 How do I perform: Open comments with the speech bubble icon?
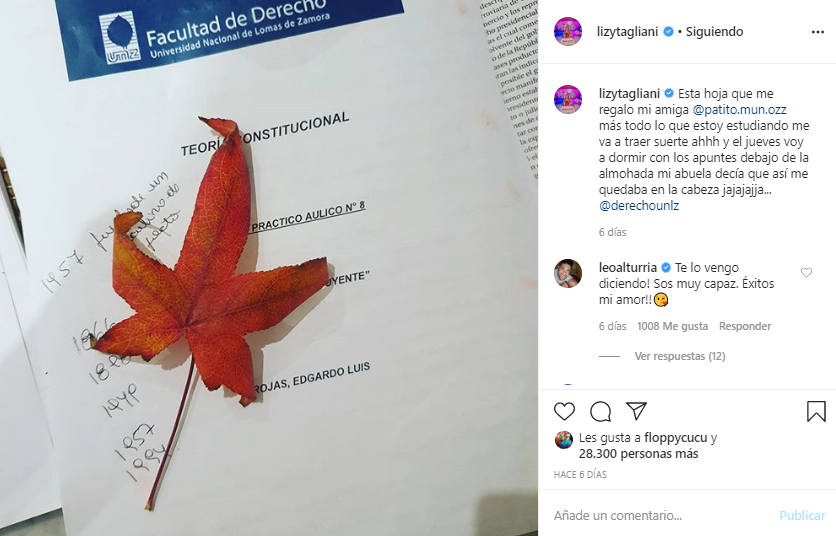[x=600, y=411]
